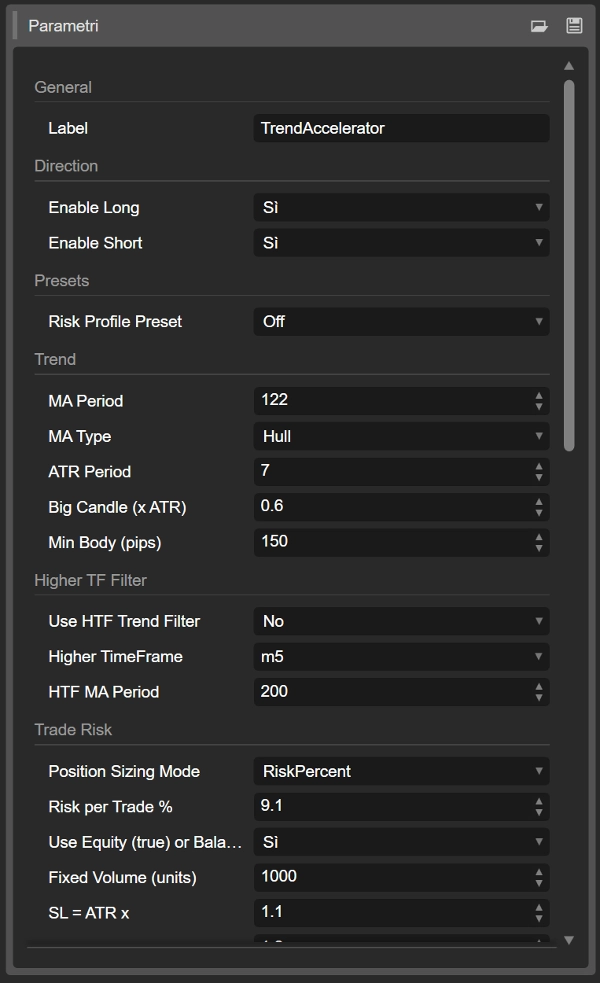Image resolution: width=600 pixels, height=983 pixels.
Task: Open the MA Type dropdown
Action: tap(401, 436)
